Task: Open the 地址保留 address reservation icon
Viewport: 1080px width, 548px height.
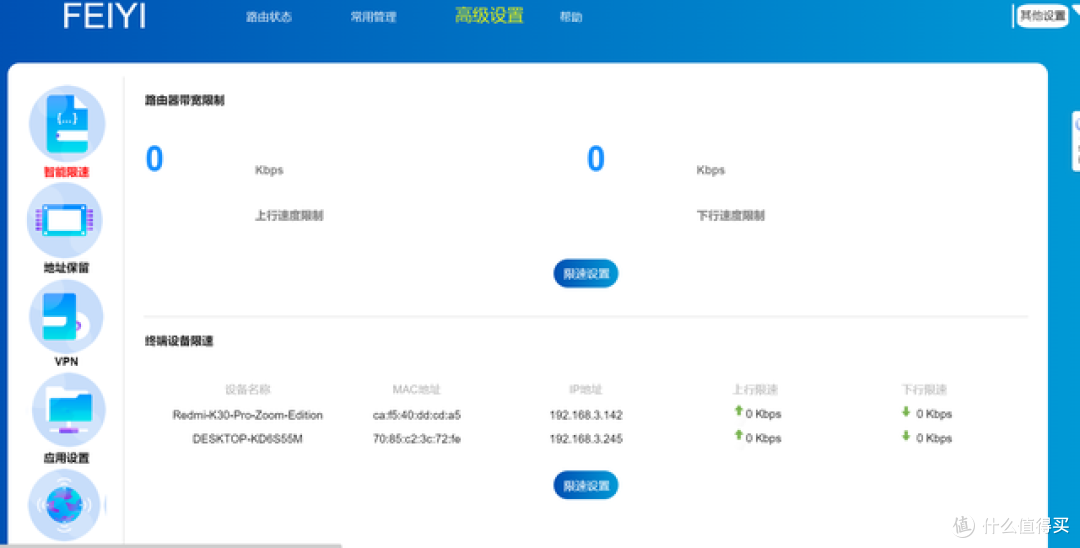Action: pyautogui.click(x=65, y=220)
